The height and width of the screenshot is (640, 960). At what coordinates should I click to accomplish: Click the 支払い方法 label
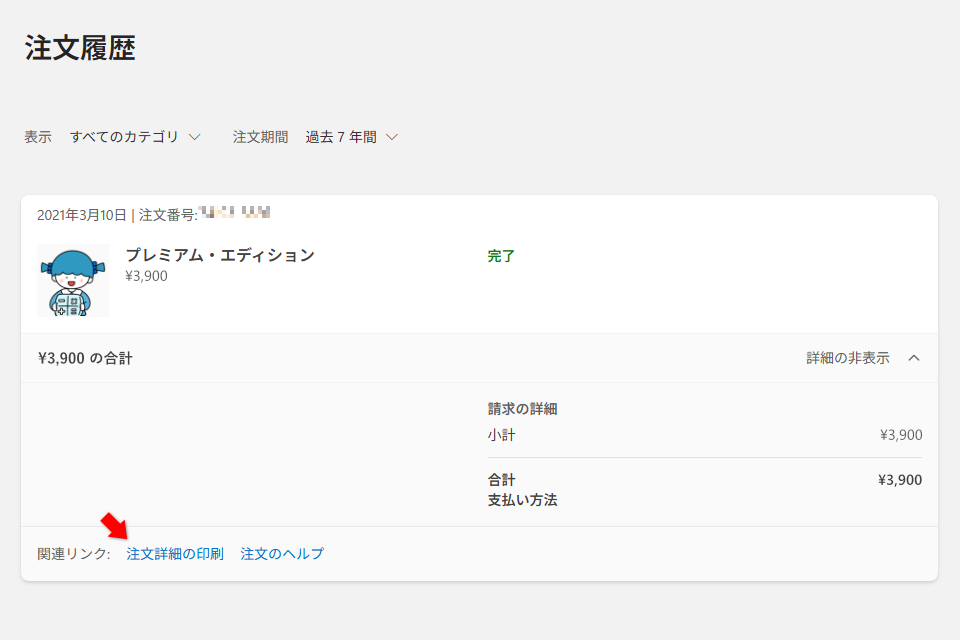tap(522, 500)
